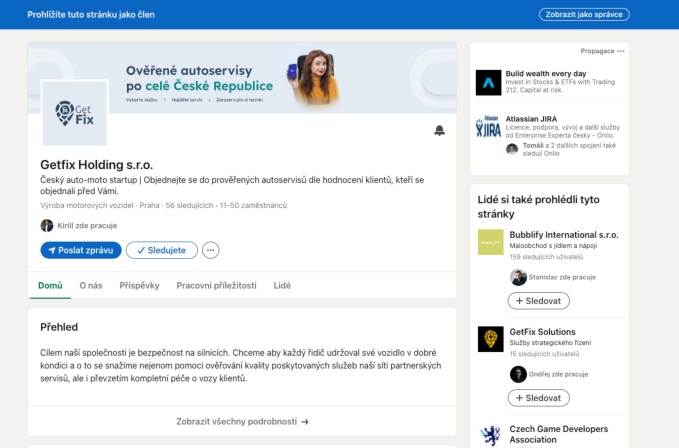The height and width of the screenshot is (448, 679).
Task: Click the Bubblify International logo
Action: [x=491, y=242]
